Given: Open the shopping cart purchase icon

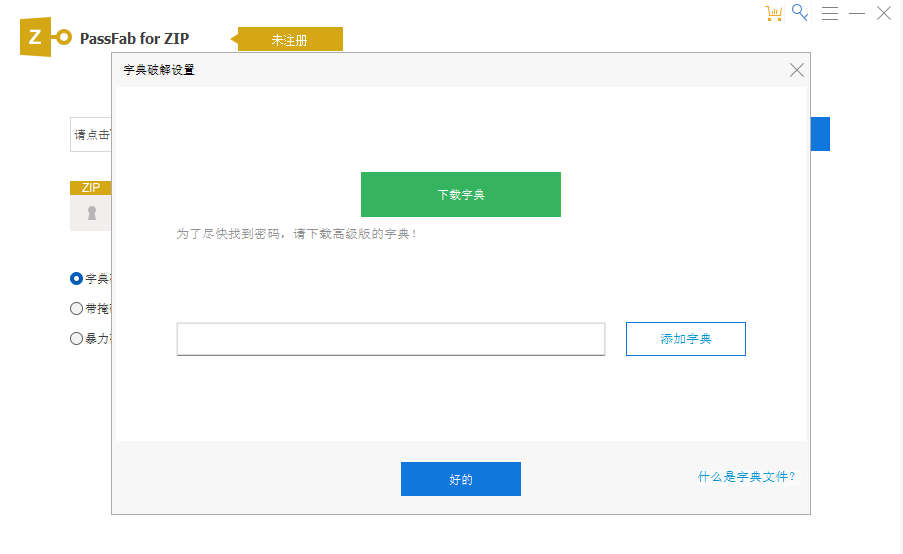Looking at the screenshot, I should (x=773, y=13).
